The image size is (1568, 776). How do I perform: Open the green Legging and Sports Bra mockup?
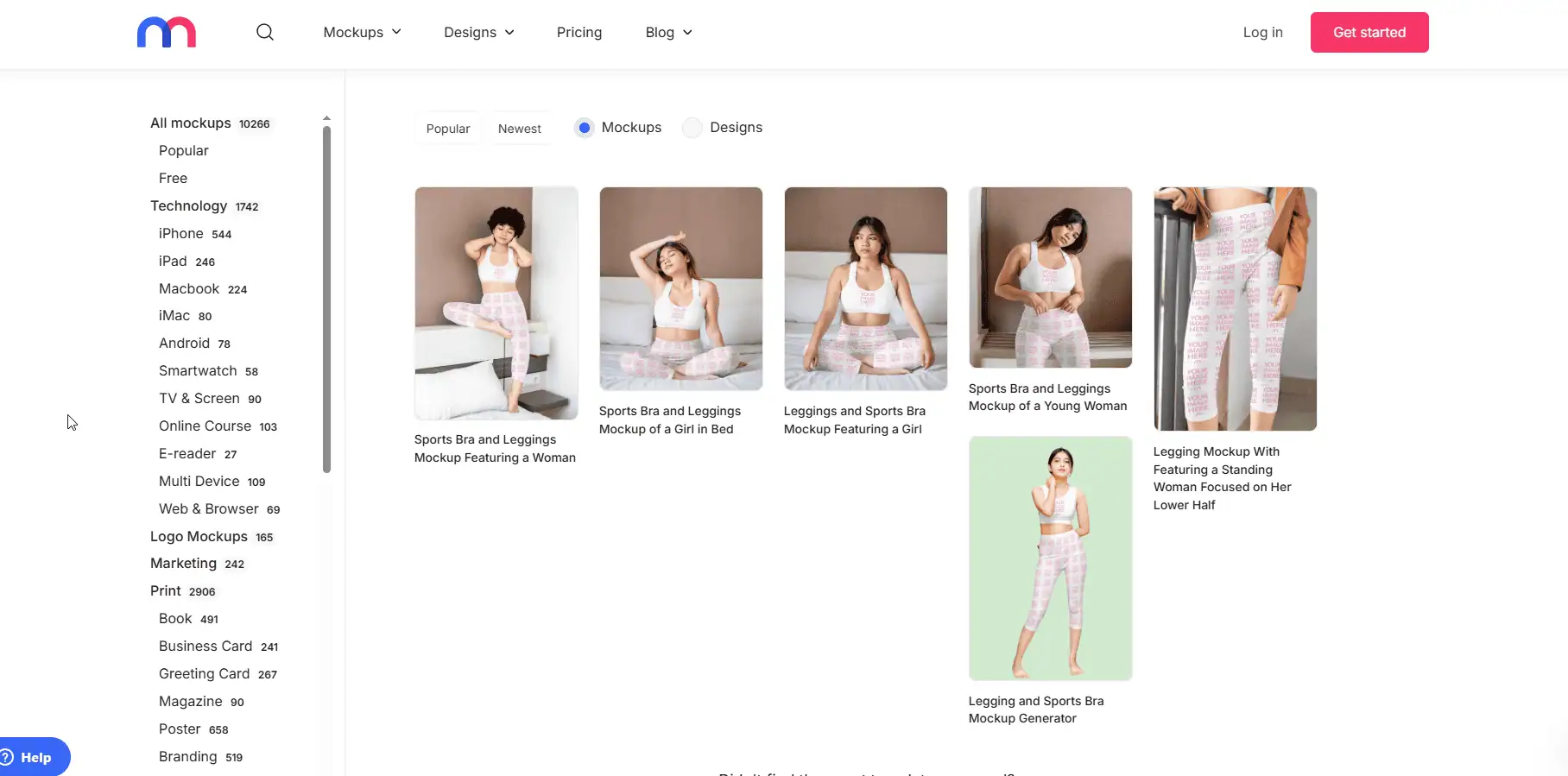pyautogui.click(x=1050, y=558)
